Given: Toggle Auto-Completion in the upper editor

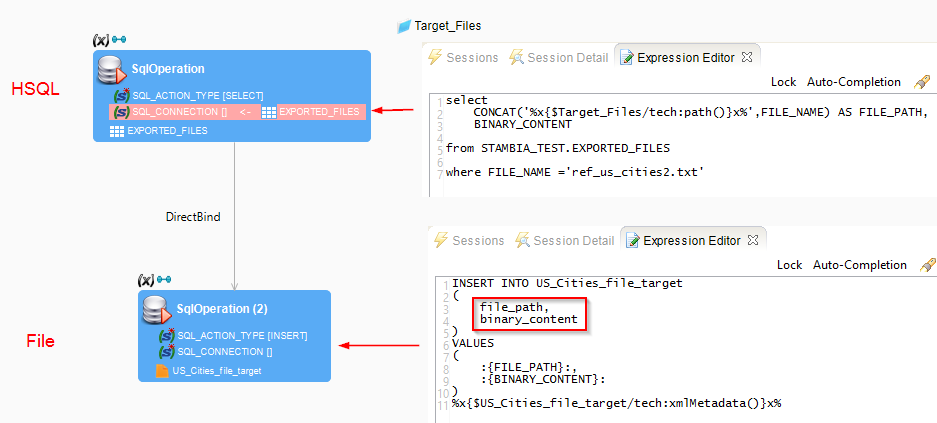Looking at the screenshot, I should (x=854, y=82).
